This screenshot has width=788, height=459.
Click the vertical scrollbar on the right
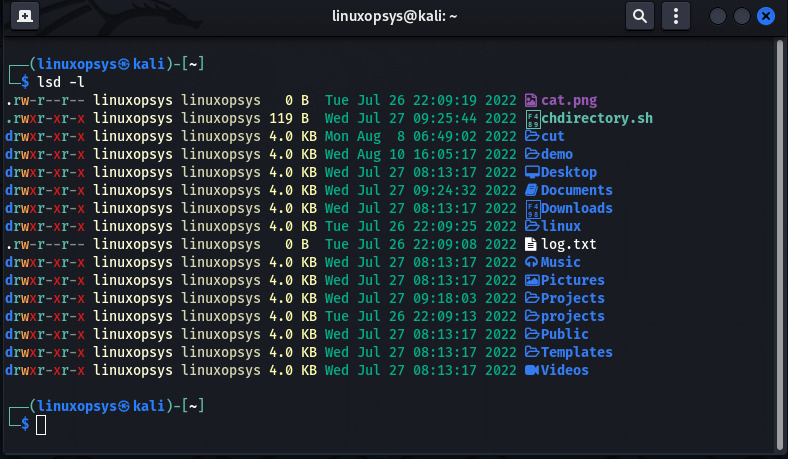(x=780, y=240)
